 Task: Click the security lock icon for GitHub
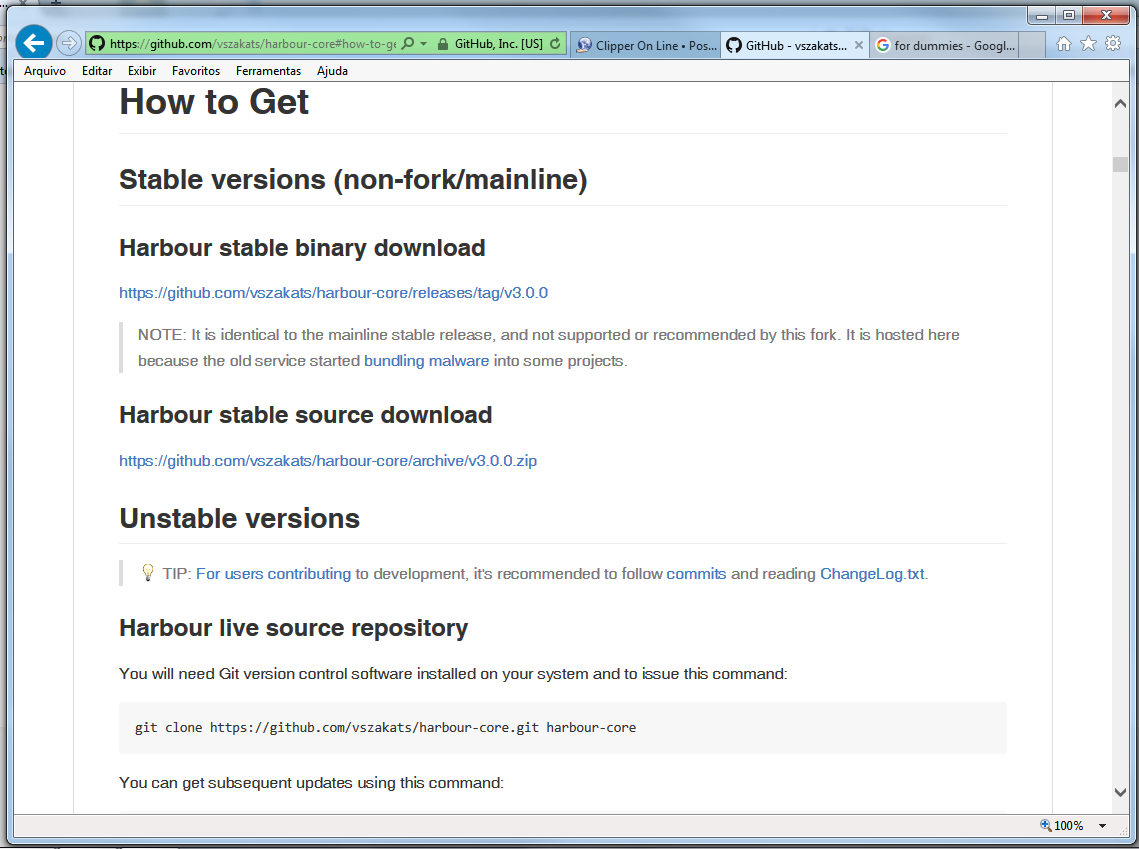[x=442, y=44]
